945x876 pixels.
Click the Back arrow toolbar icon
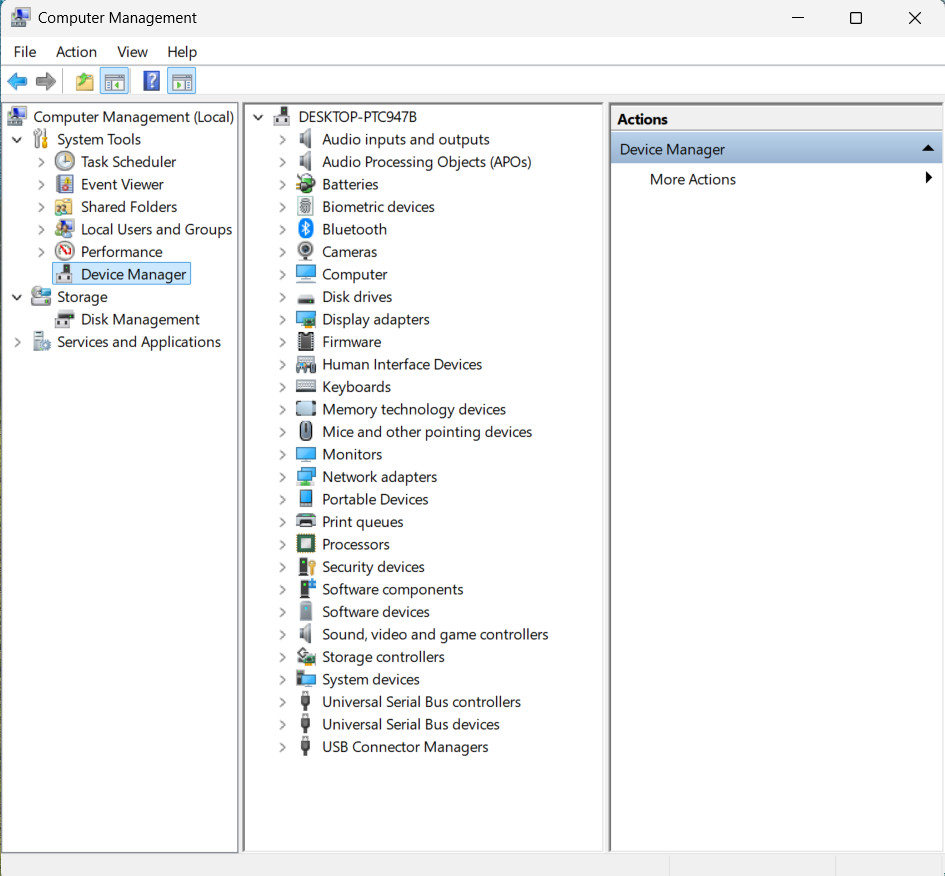click(x=17, y=81)
